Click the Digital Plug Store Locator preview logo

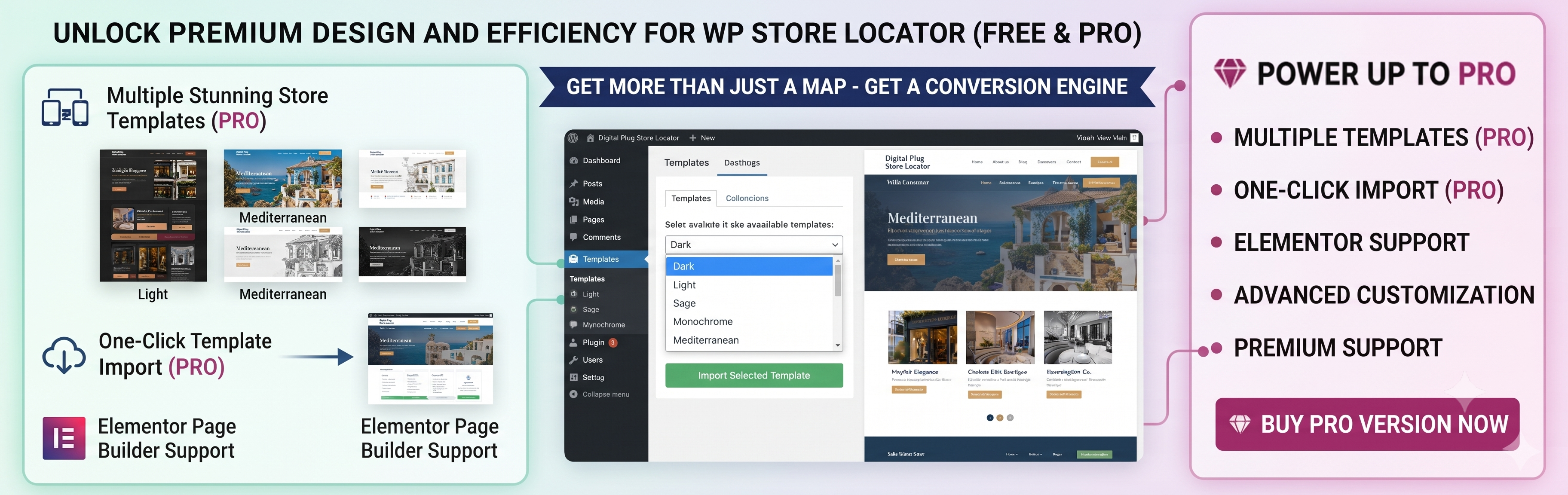click(x=907, y=162)
